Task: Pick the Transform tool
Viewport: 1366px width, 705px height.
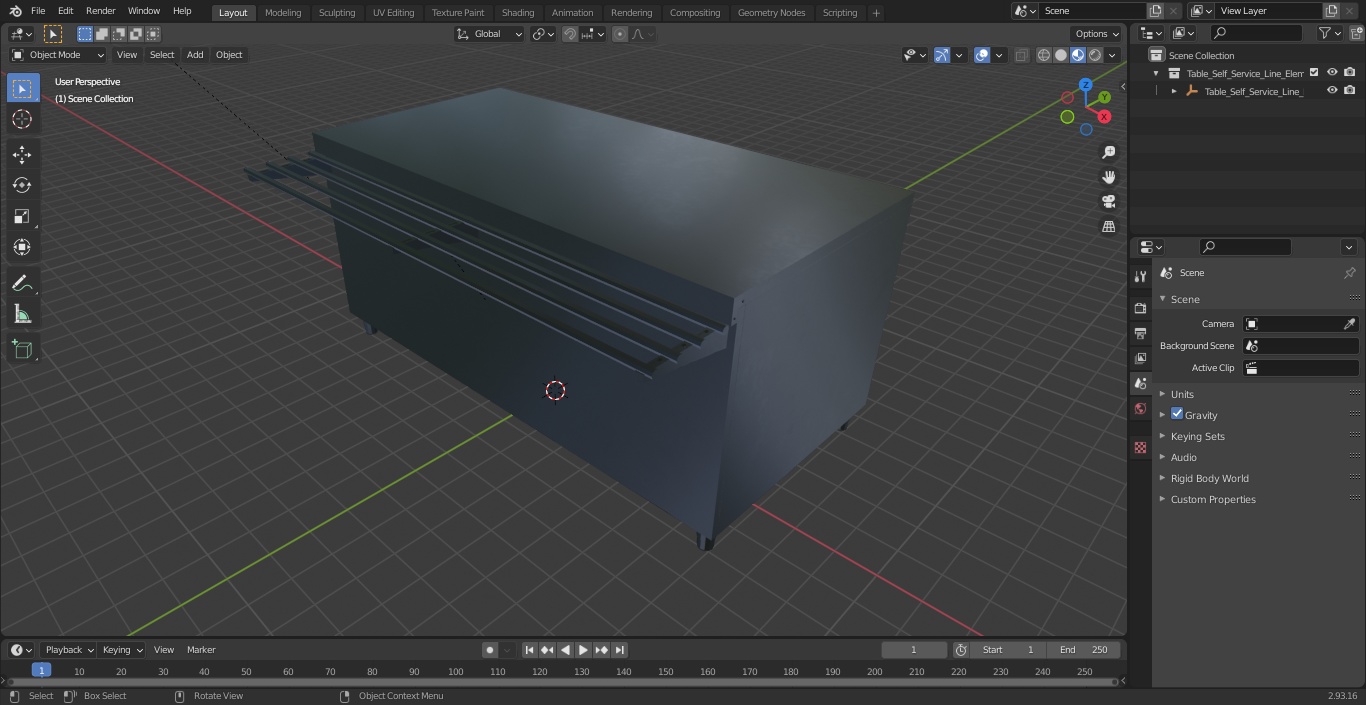Action: [x=22, y=247]
